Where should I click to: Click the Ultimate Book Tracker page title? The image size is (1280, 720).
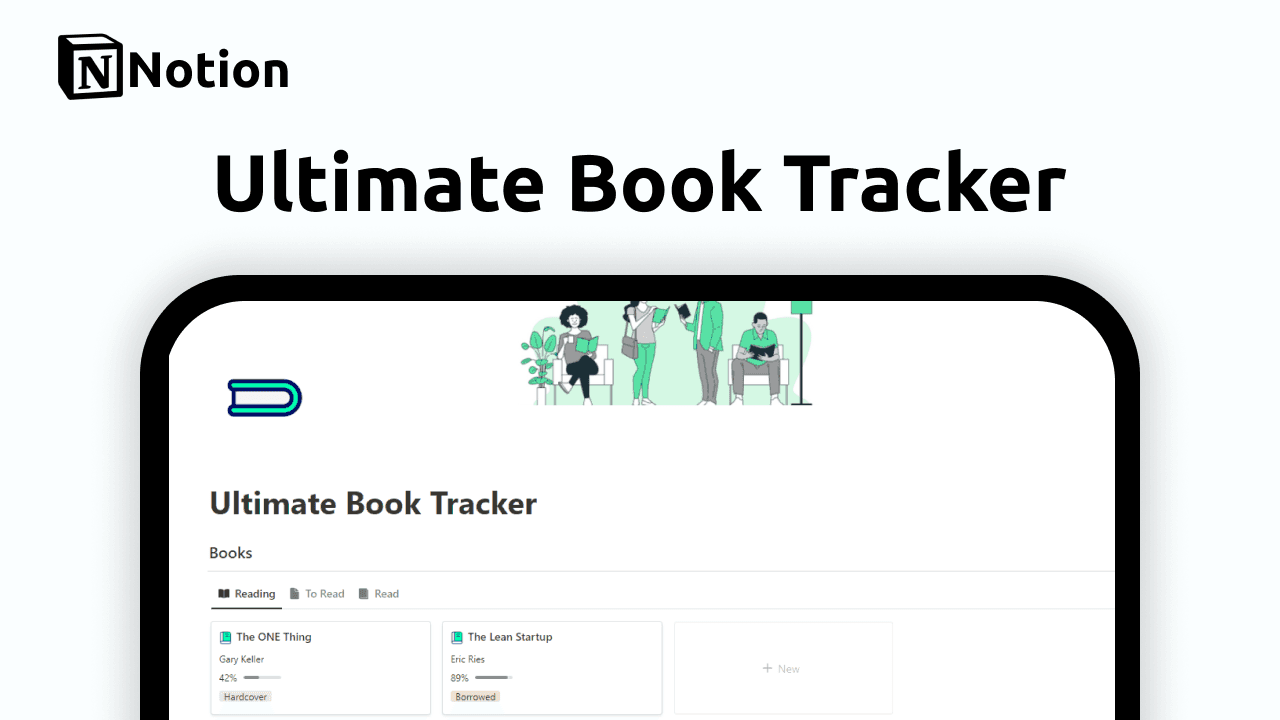(373, 503)
